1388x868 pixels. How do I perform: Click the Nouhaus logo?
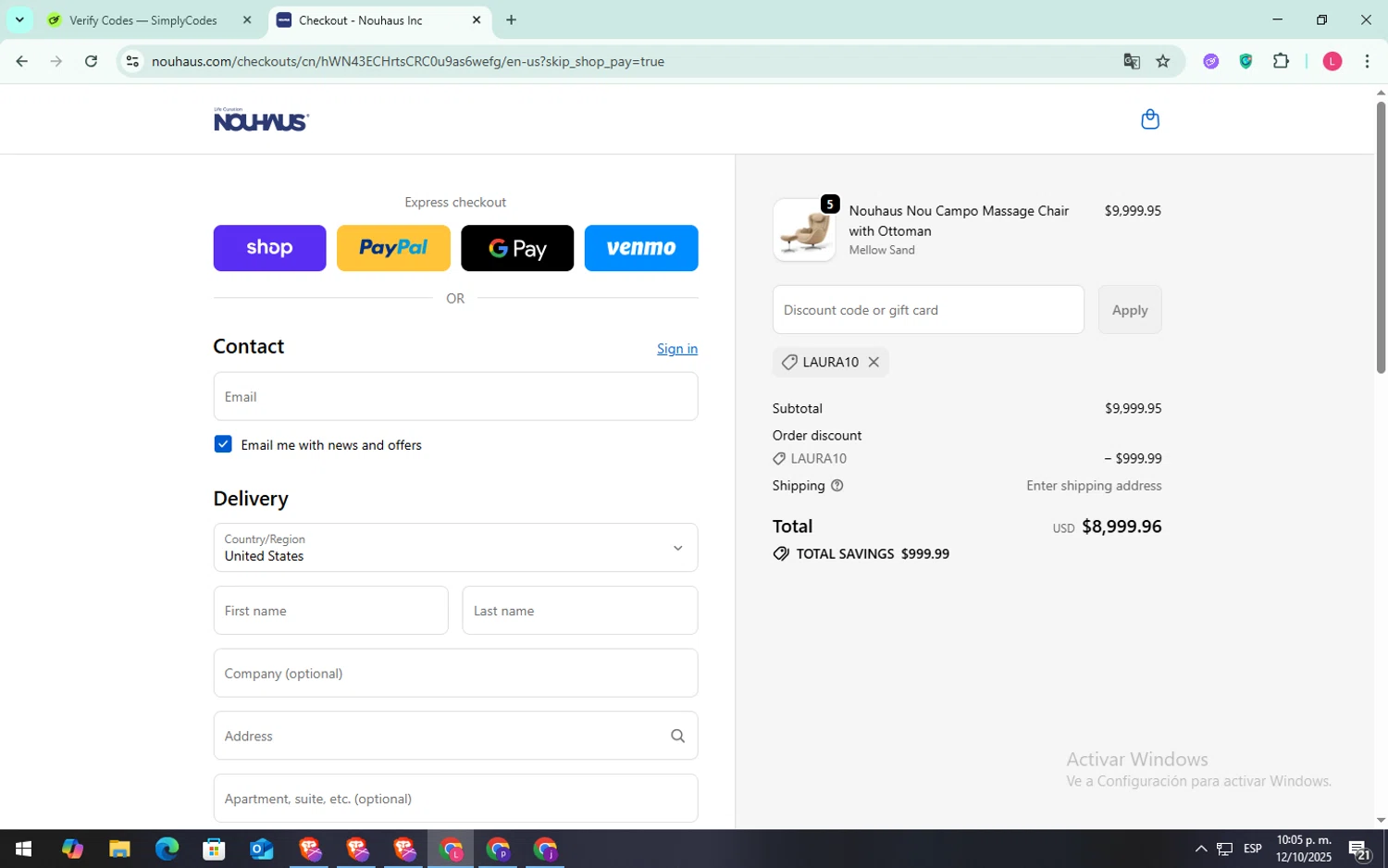[261, 119]
